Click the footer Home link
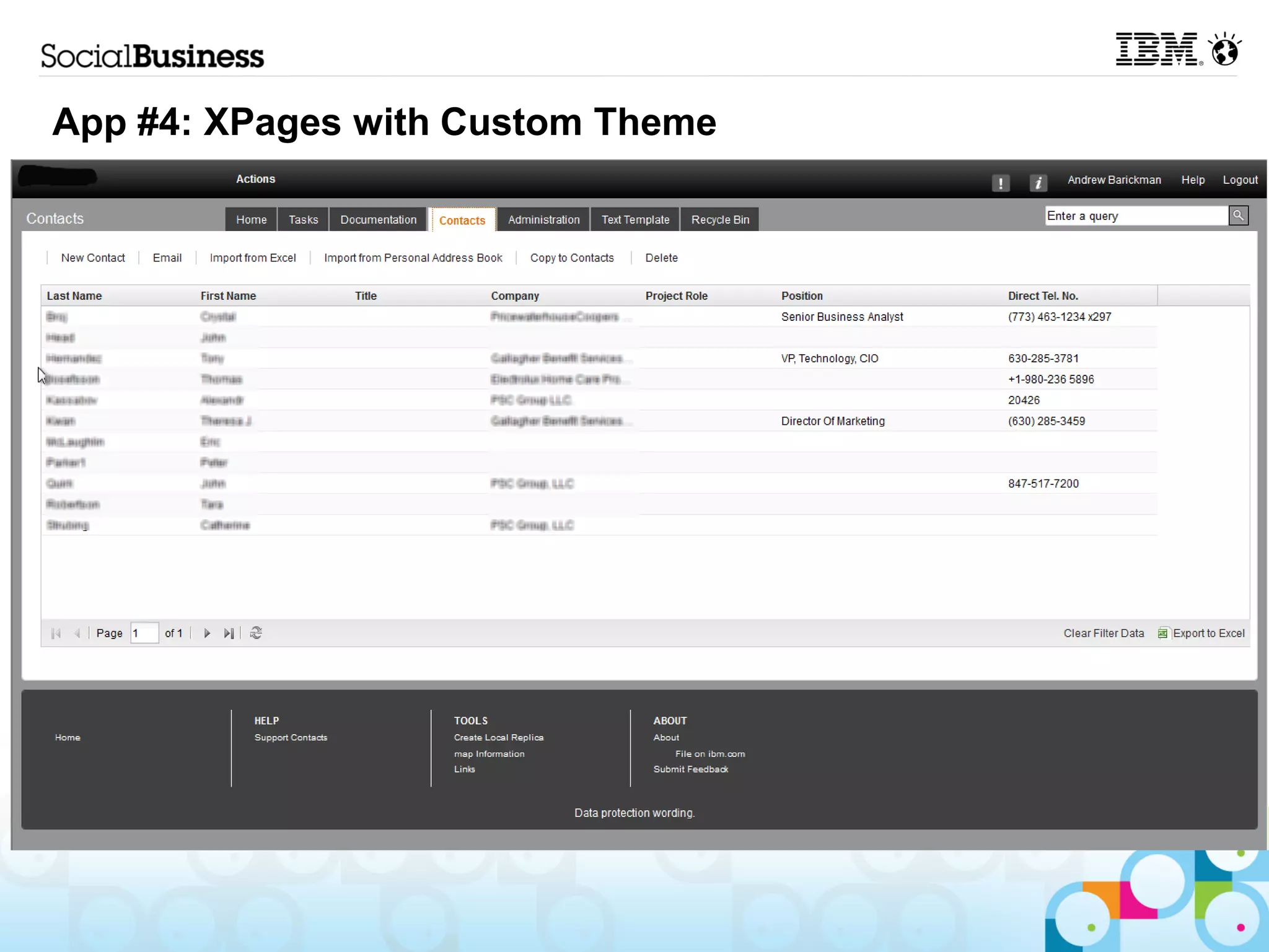The width and height of the screenshot is (1269, 952). pyautogui.click(x=68, y=737)
